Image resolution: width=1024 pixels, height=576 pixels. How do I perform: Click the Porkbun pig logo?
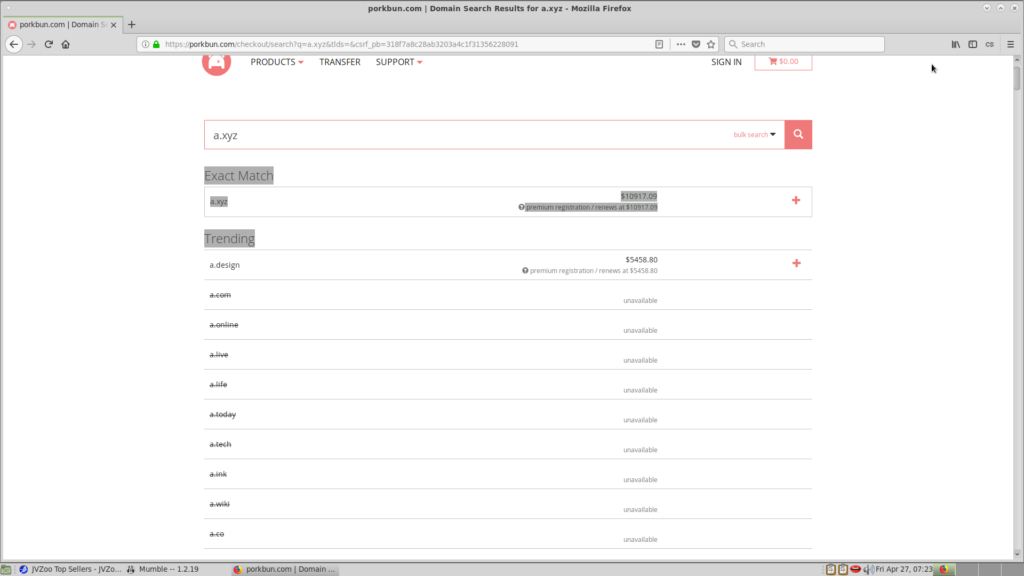click(x=216, y=65)
